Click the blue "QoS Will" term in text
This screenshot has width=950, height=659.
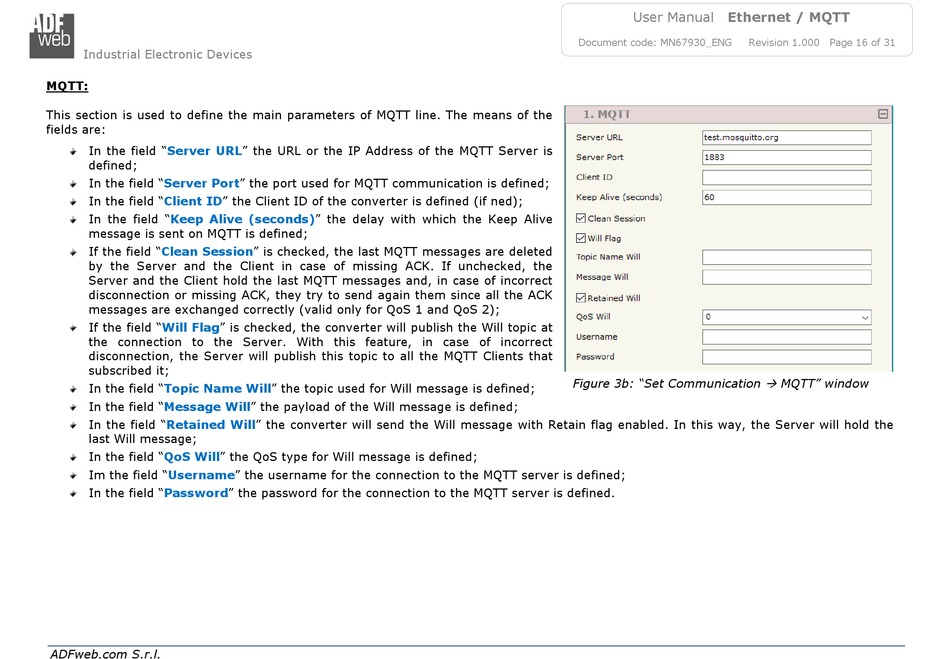click(191, 457)
